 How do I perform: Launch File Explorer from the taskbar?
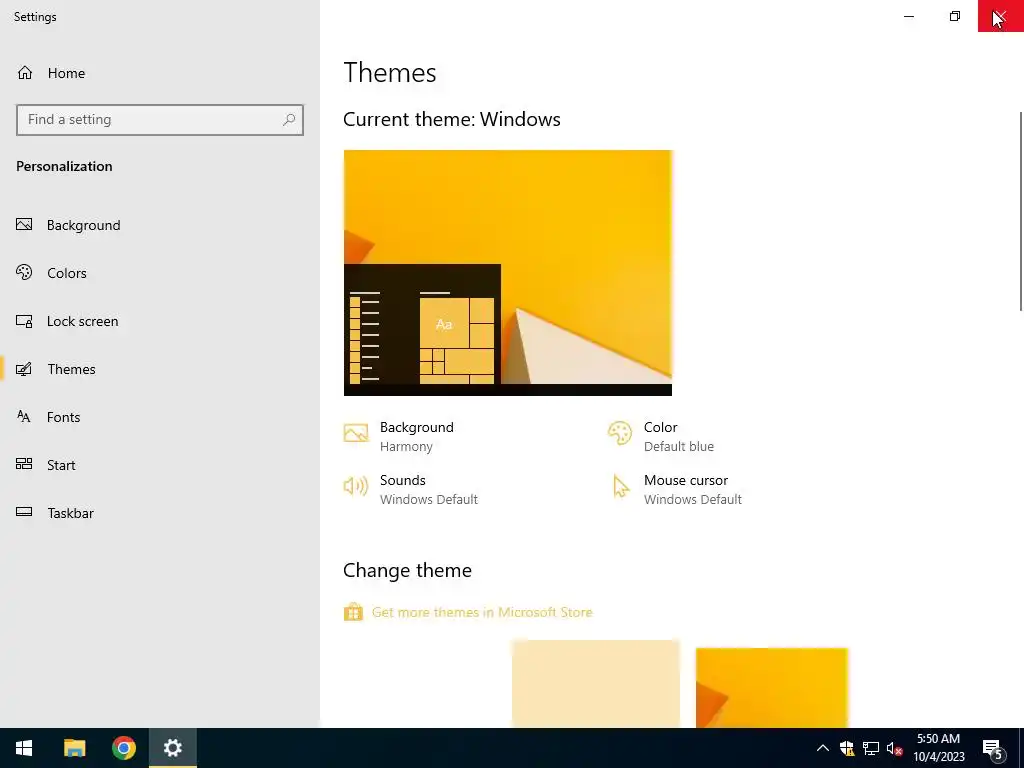tap(74, 748)
